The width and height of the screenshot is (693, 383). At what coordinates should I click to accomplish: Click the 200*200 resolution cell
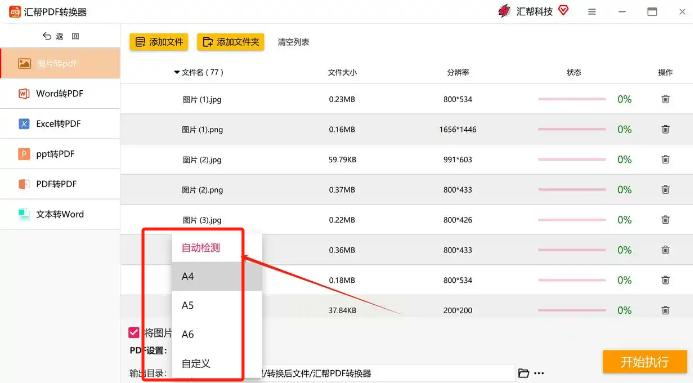tap(457, 310)
